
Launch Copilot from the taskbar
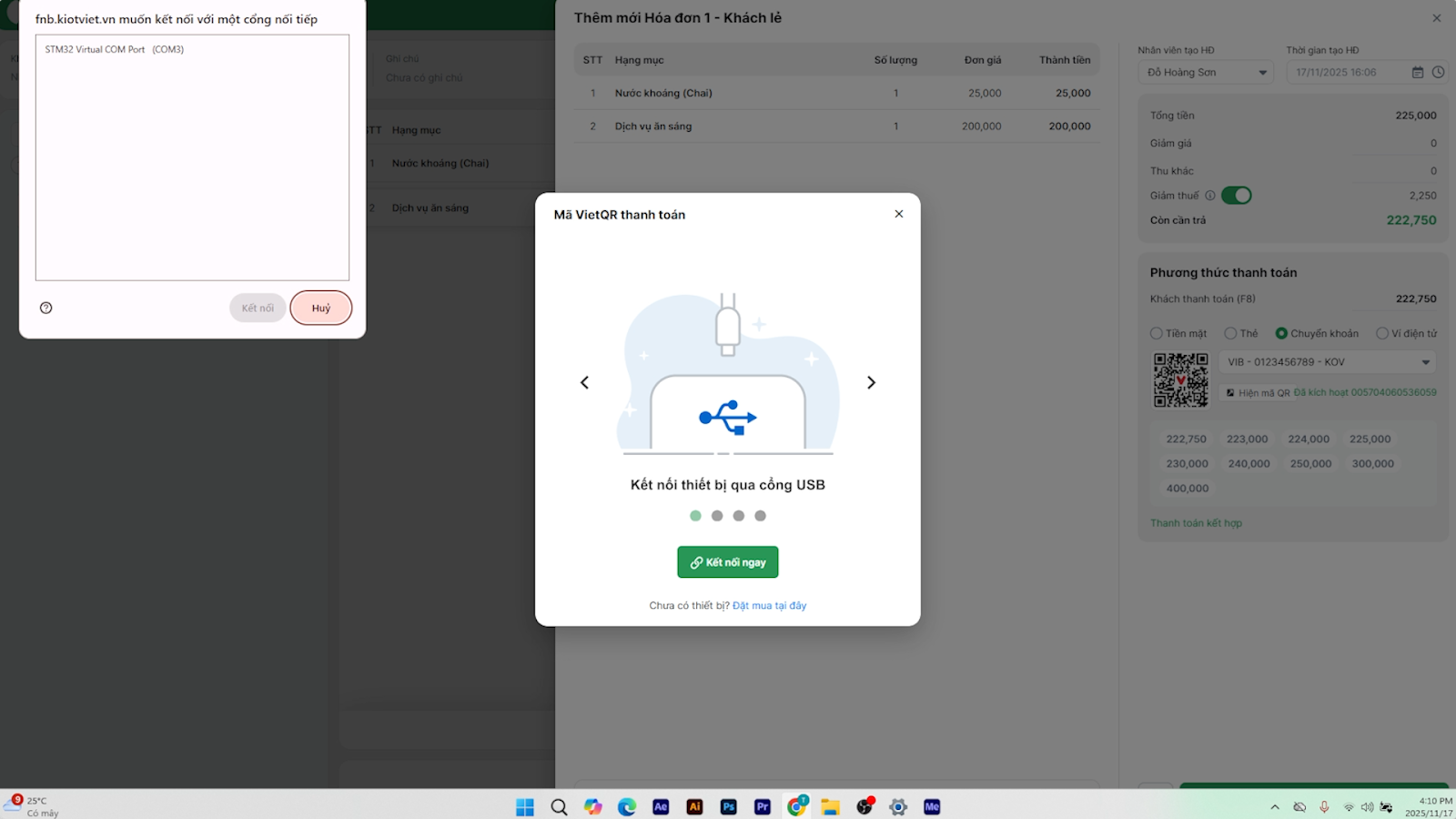(x=593, y=807)
